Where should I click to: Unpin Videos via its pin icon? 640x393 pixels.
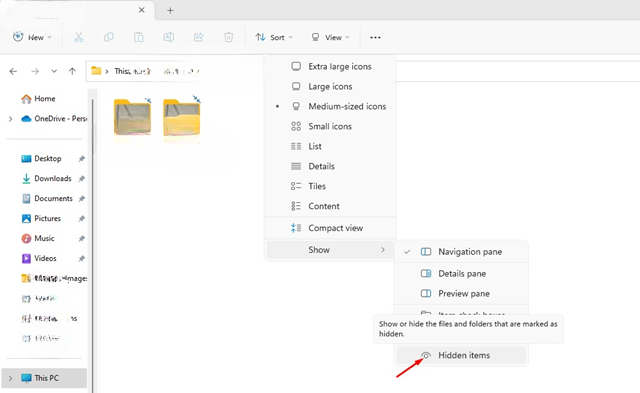point(82,258)
